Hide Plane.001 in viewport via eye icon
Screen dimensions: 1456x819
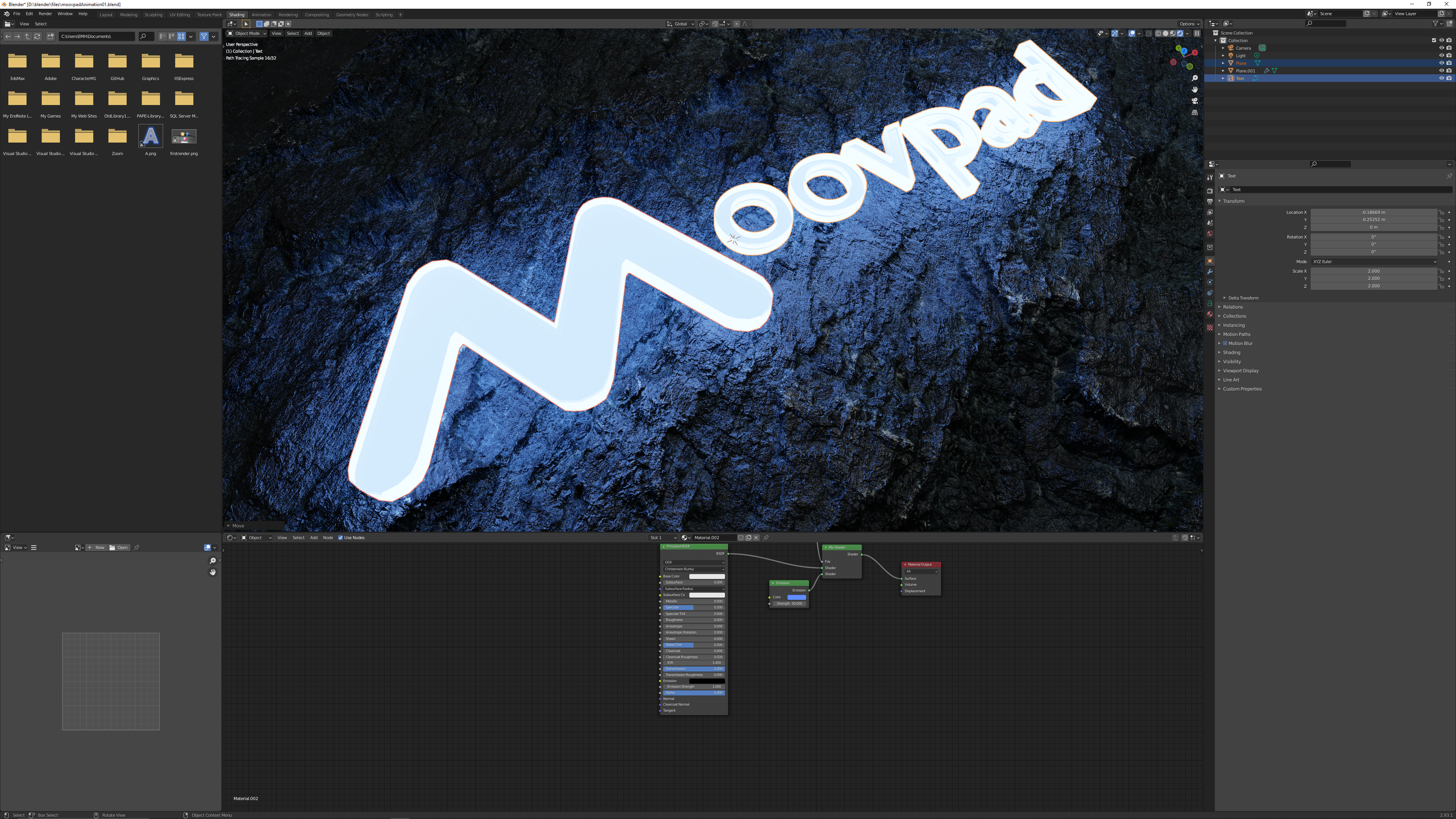point(1441,71)
